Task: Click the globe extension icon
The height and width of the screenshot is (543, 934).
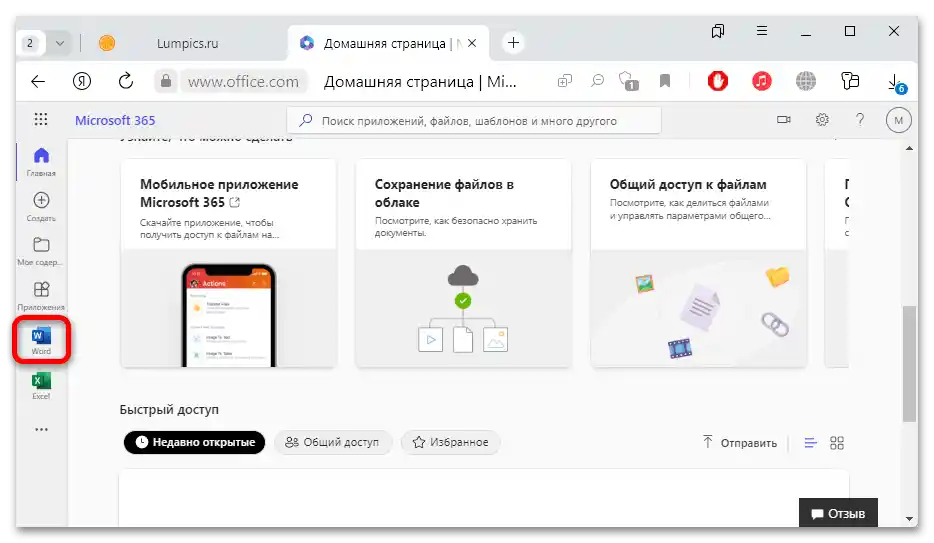Action: tap(806, 81)
